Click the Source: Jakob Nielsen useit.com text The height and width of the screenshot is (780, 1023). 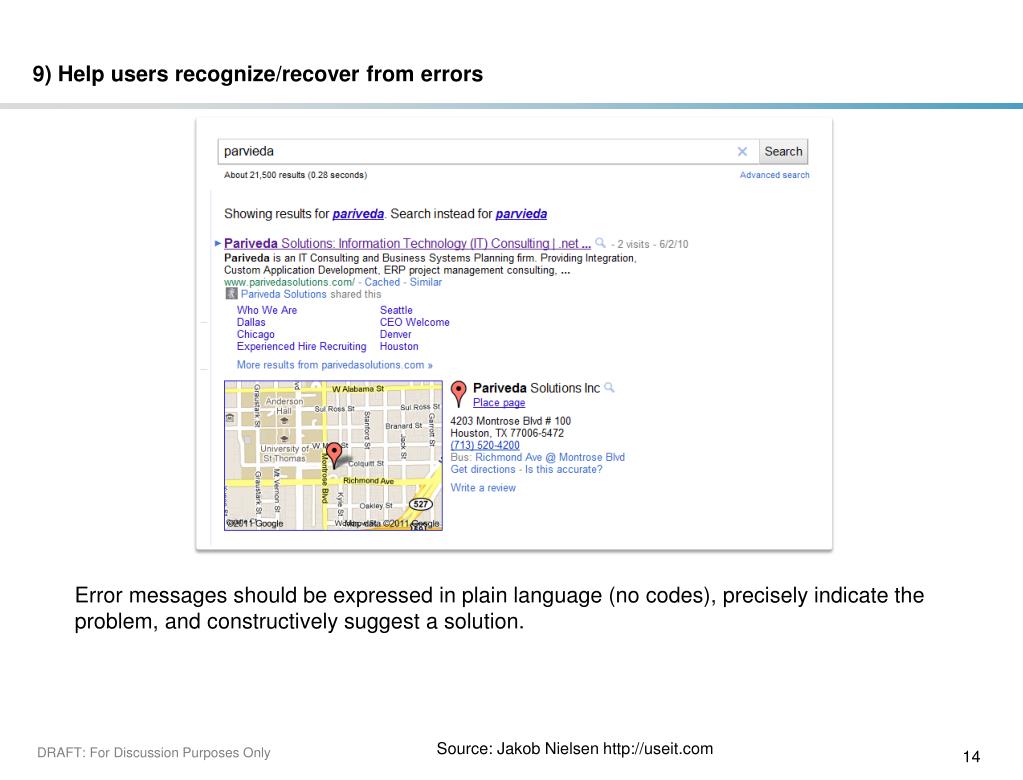pos(575,749)
